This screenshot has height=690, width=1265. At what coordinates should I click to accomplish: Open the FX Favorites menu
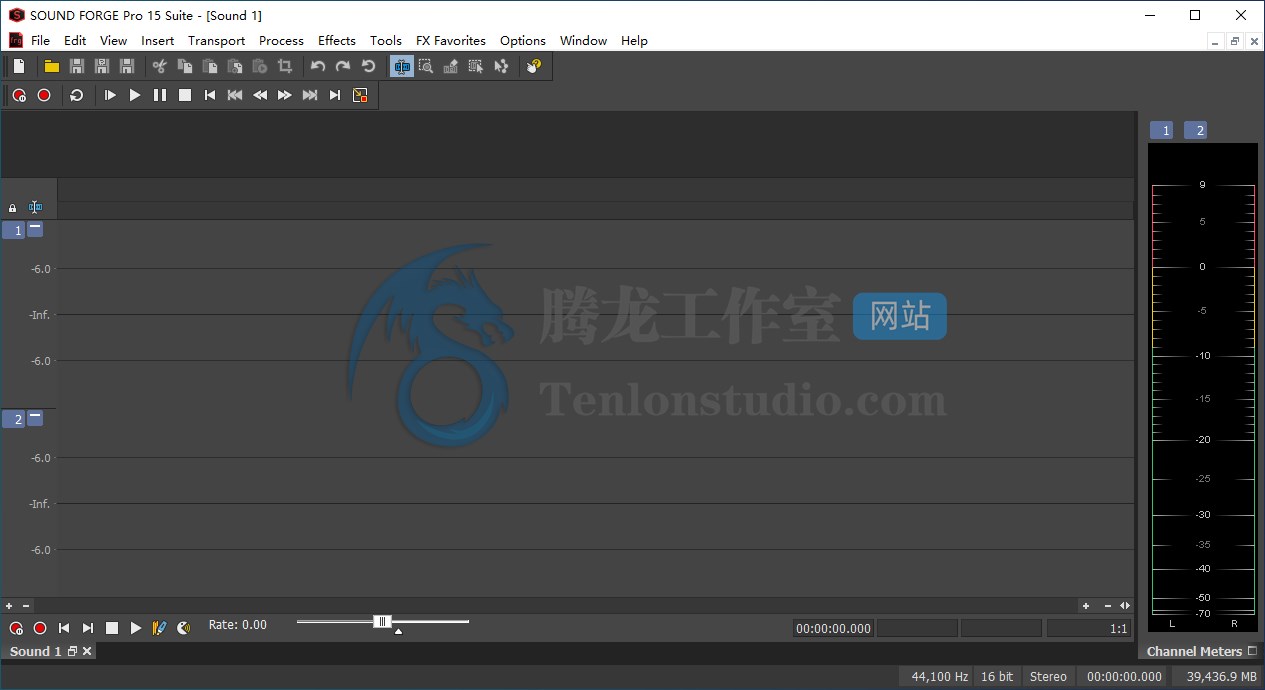coord(451,41)
